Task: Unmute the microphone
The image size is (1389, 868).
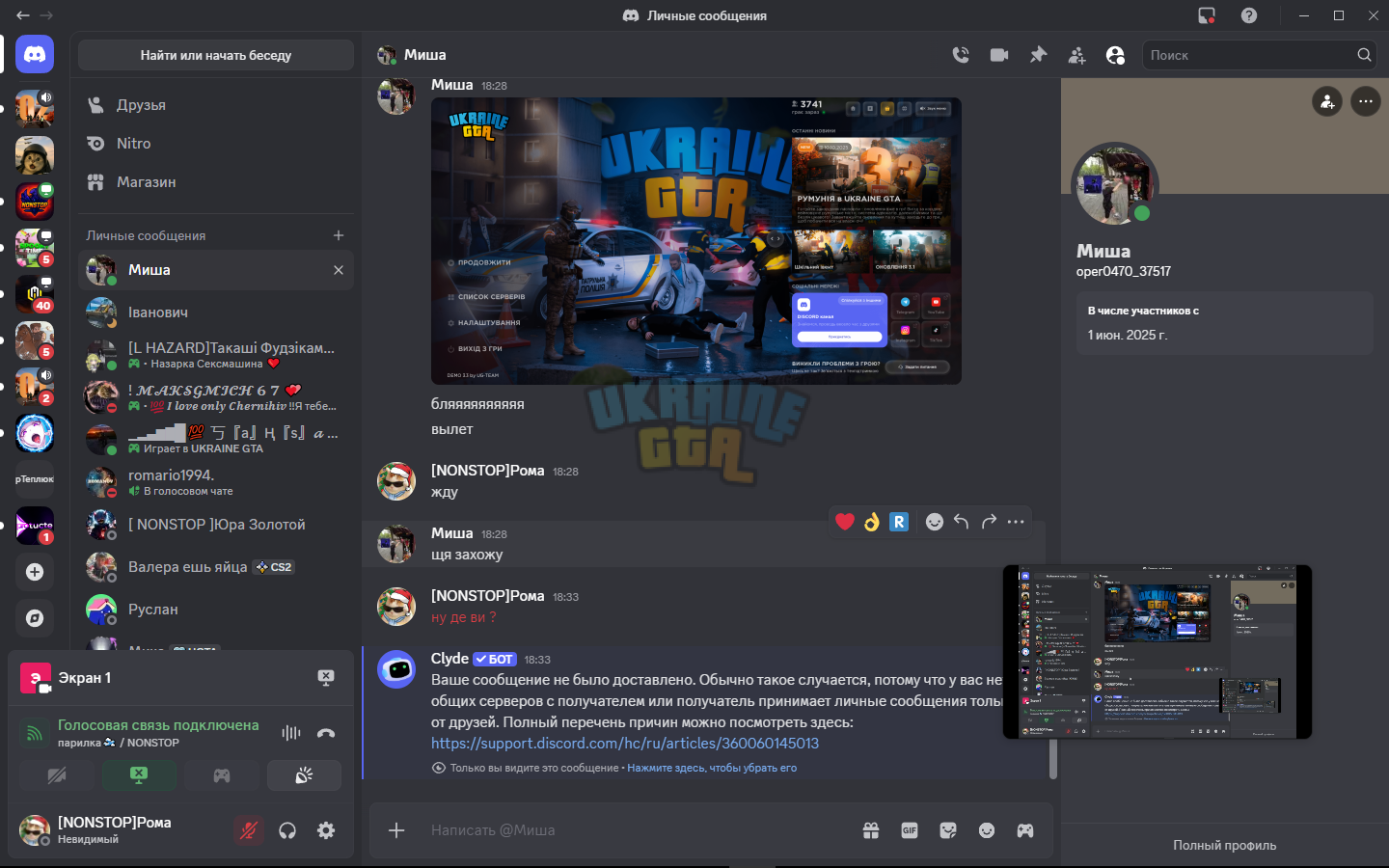Action: (249, 830)
